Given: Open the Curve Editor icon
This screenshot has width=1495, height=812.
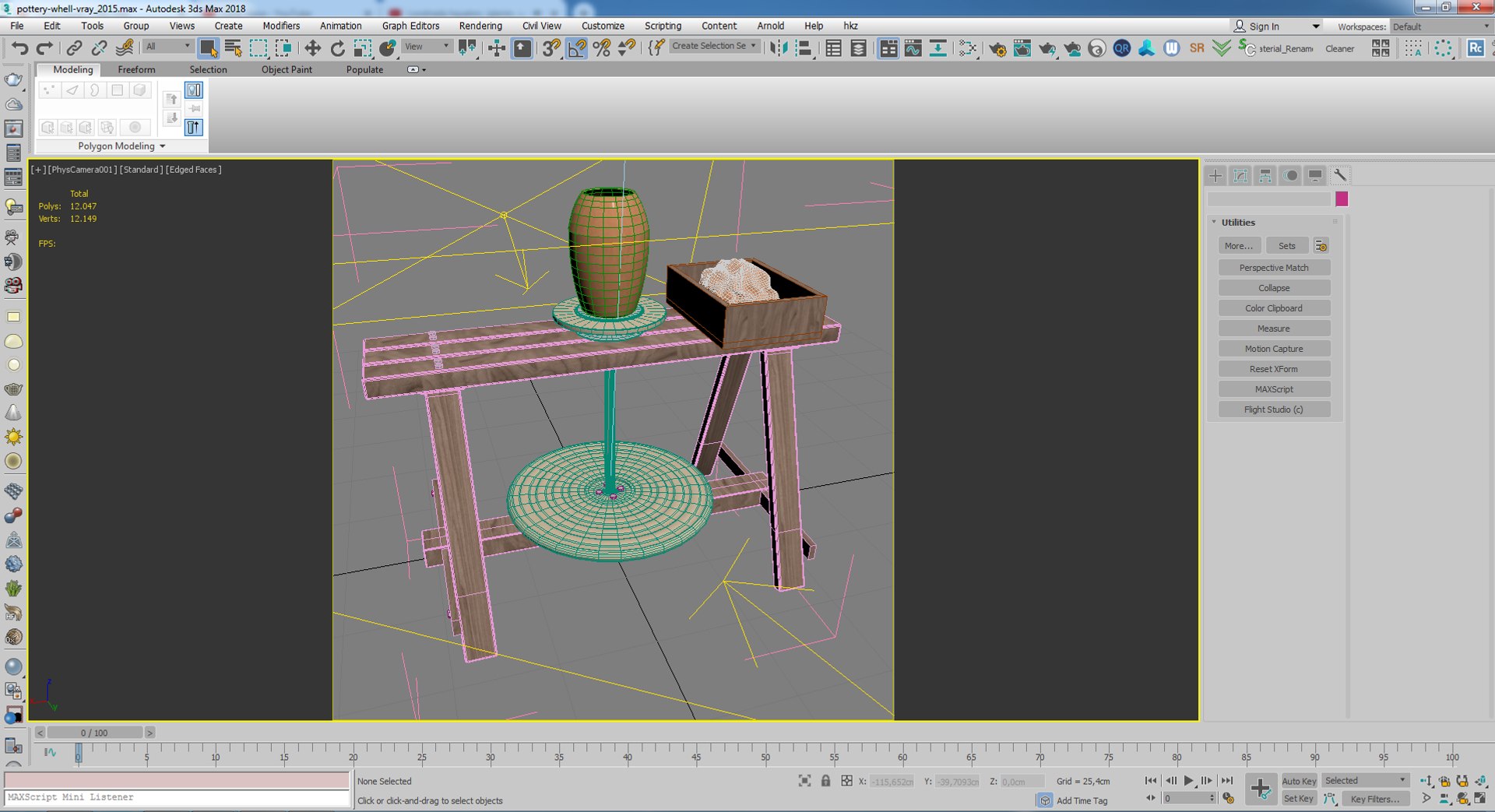Looking at the screenshot, I should (x=913, y=48).
